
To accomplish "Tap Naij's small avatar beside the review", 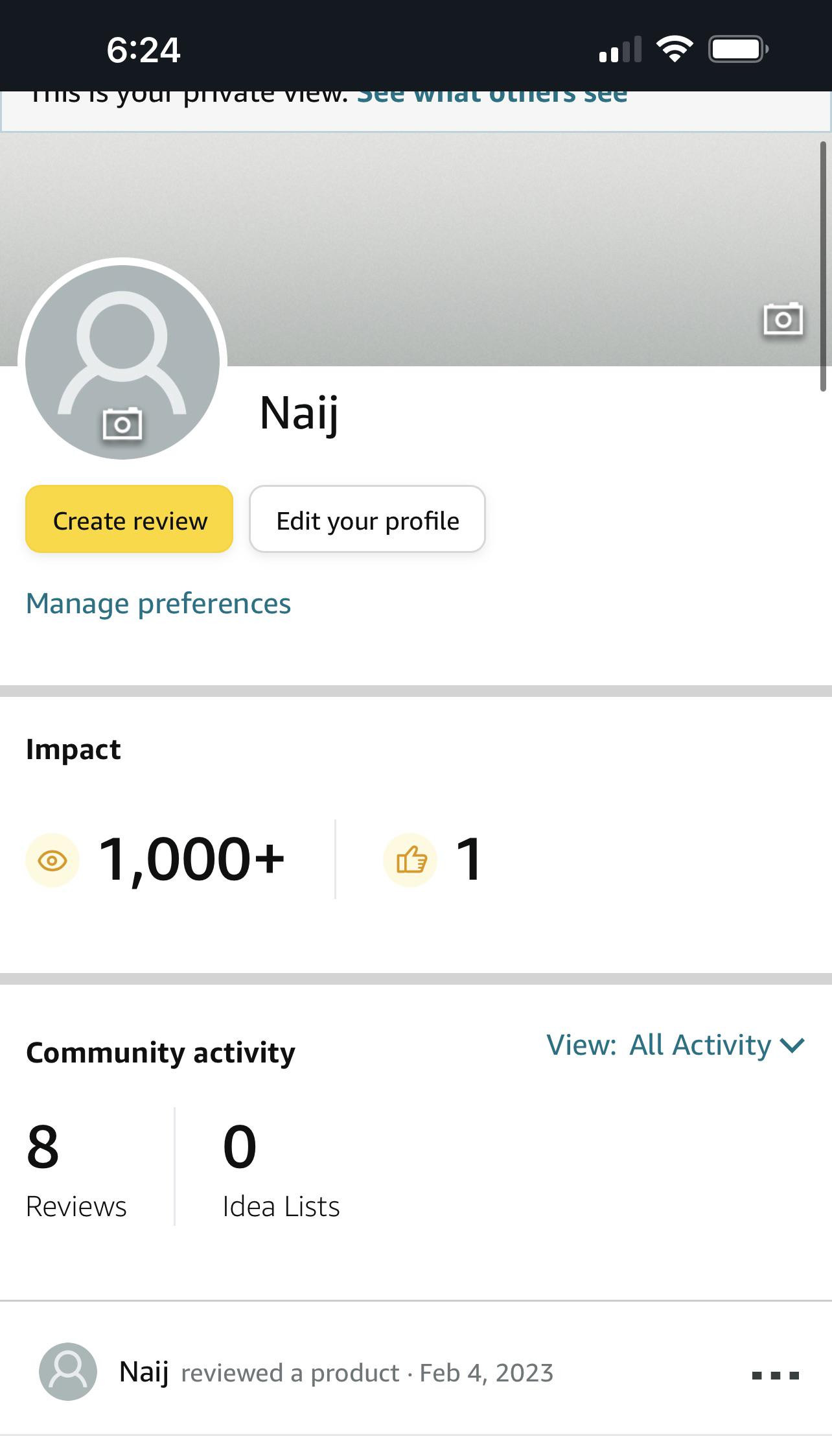I will (68, 1372).
